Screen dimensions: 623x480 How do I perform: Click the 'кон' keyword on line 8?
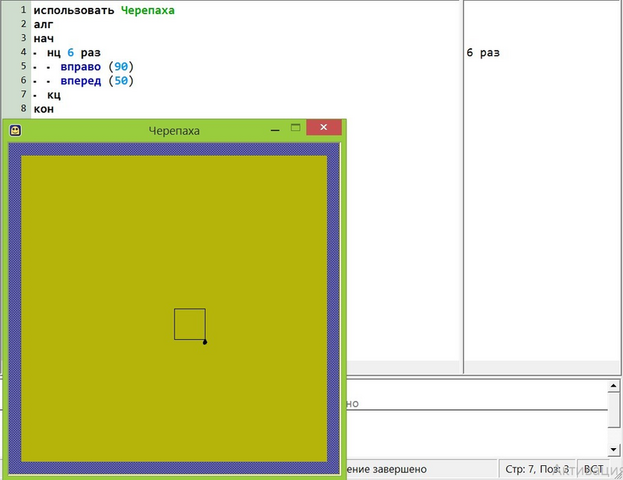pos(44,109)
